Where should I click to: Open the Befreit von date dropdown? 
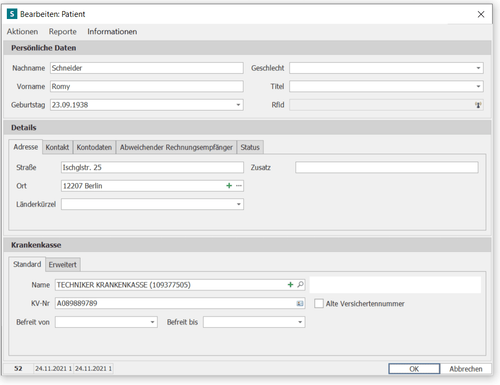pyautogui.click(x=152, y=322)
